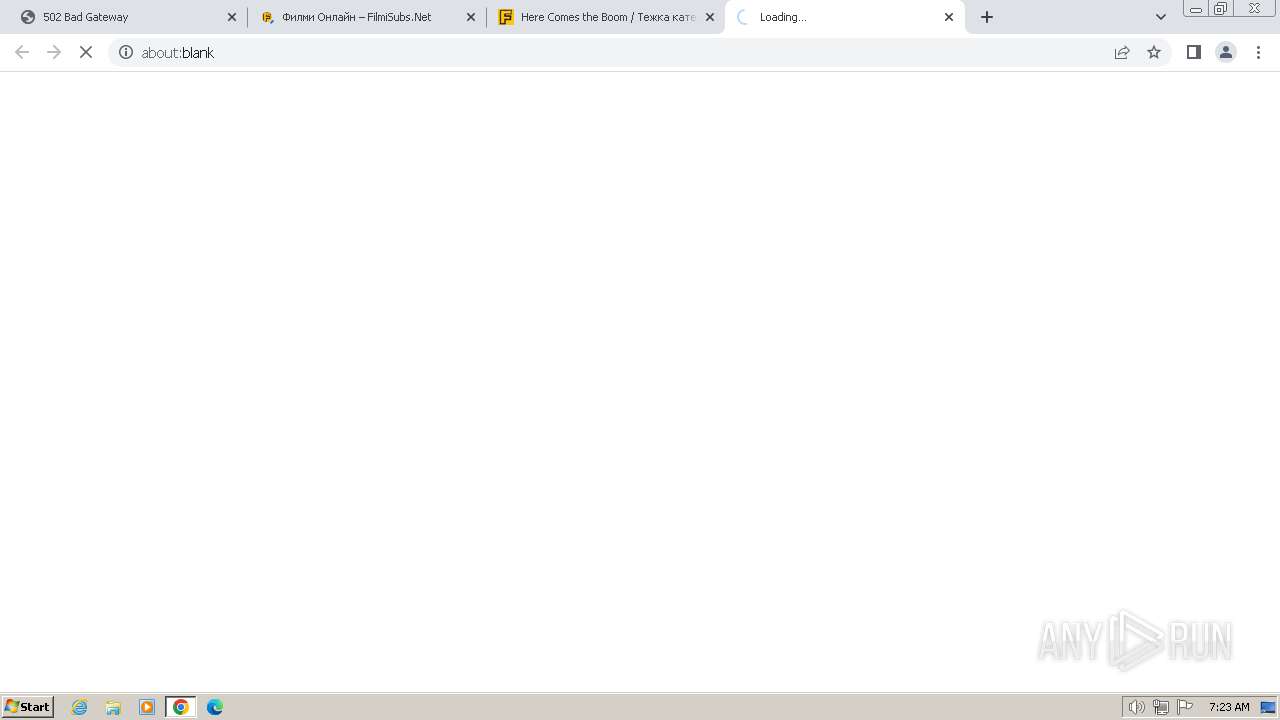Share this page icon
Viewport: 1280px width, 720px height.
1122,52
